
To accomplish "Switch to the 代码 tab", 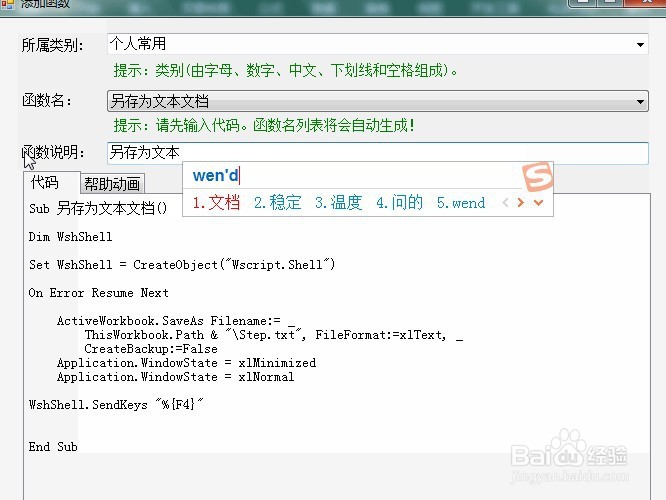I will [45, 183].
